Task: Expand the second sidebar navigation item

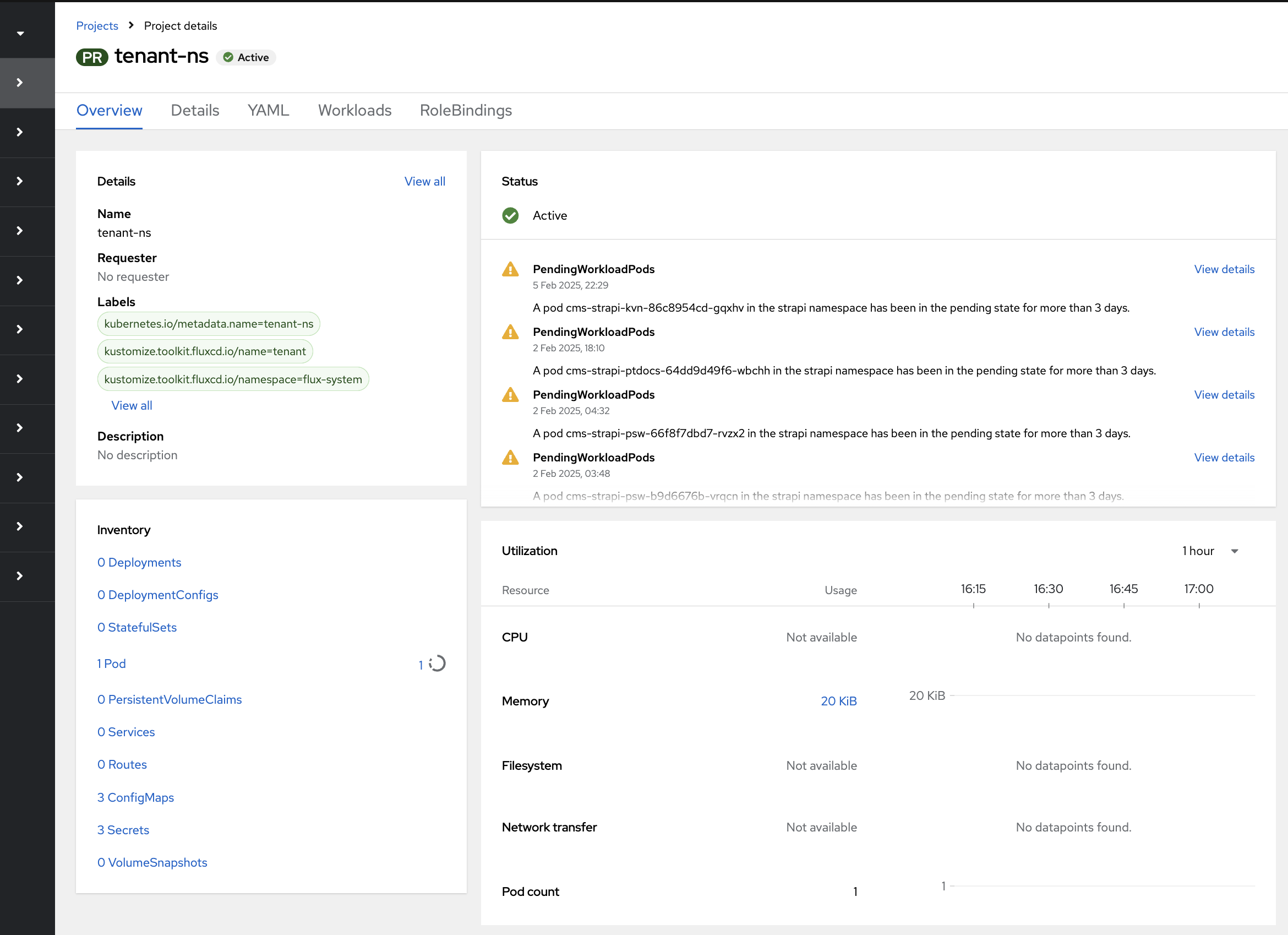Action: [19, 132]
